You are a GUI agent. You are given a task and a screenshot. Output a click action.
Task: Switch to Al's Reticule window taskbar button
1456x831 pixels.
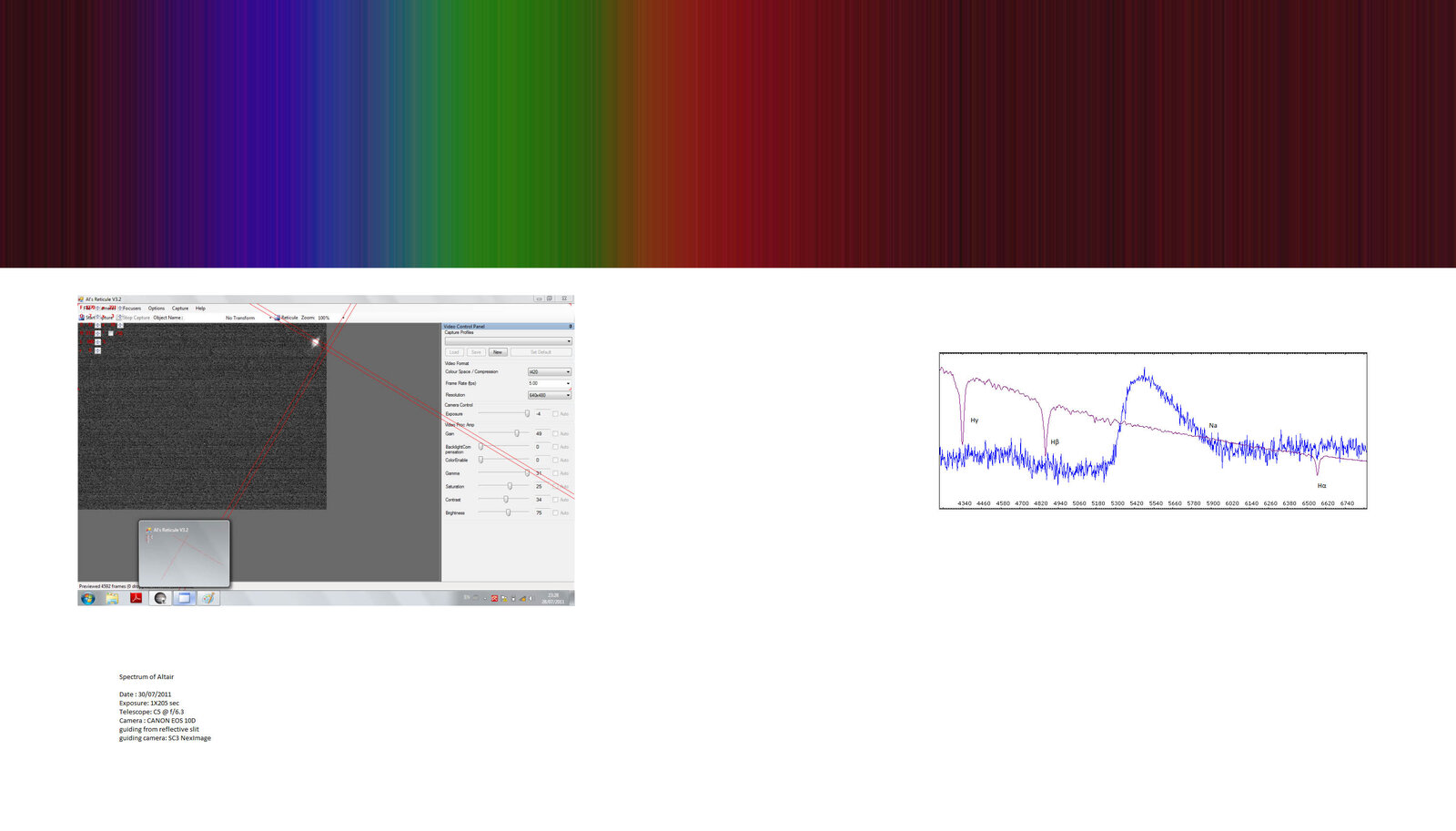pos(184,599)
